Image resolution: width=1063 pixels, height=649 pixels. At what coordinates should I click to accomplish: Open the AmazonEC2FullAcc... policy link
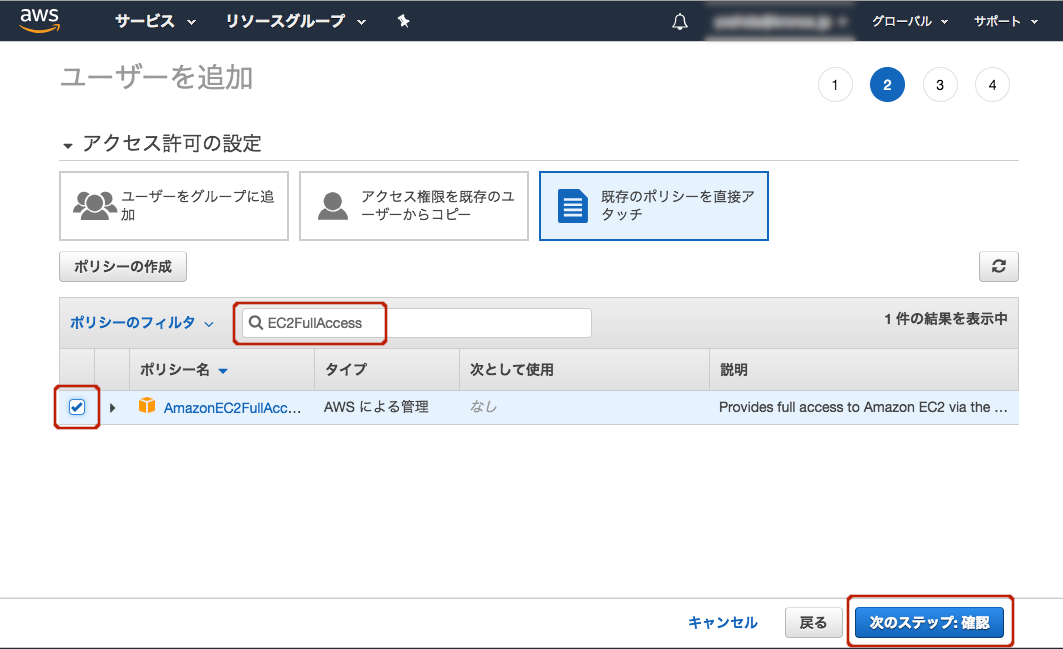coord(232,408)
